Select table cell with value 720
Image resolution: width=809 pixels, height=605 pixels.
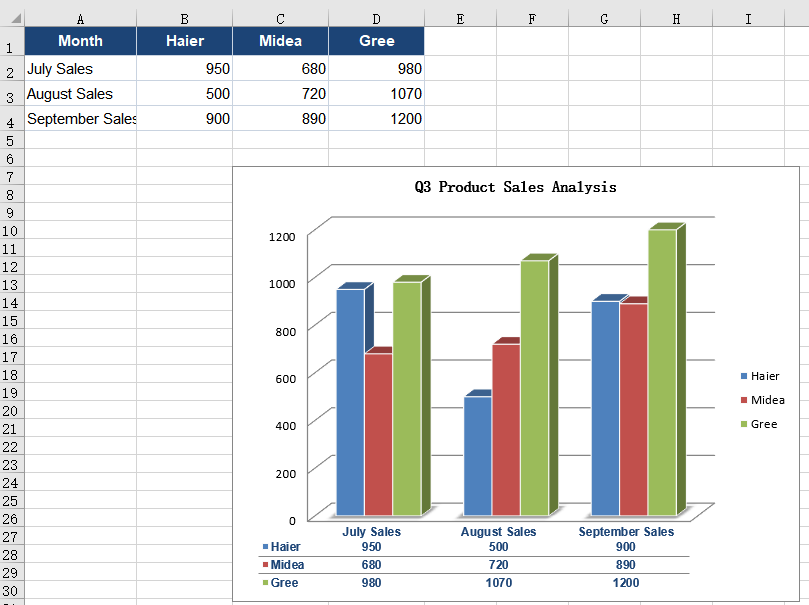(280, 93)
